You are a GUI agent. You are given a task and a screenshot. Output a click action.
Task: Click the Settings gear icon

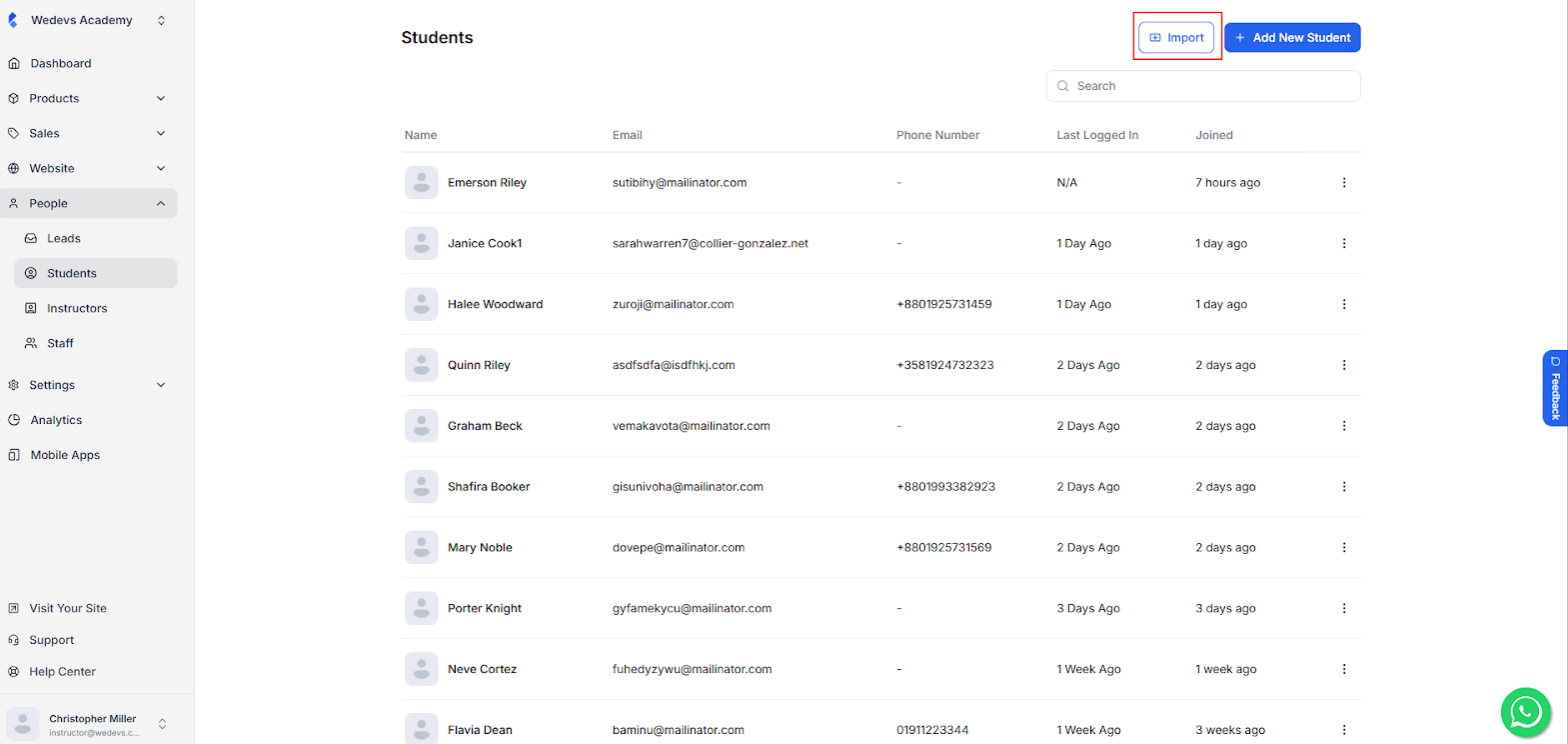(14, 385)
